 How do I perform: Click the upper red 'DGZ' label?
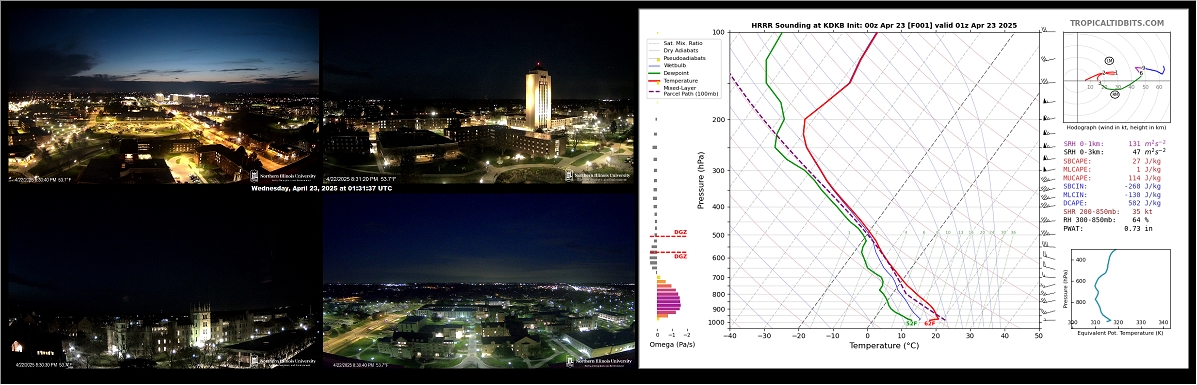[x=680, y=232]
